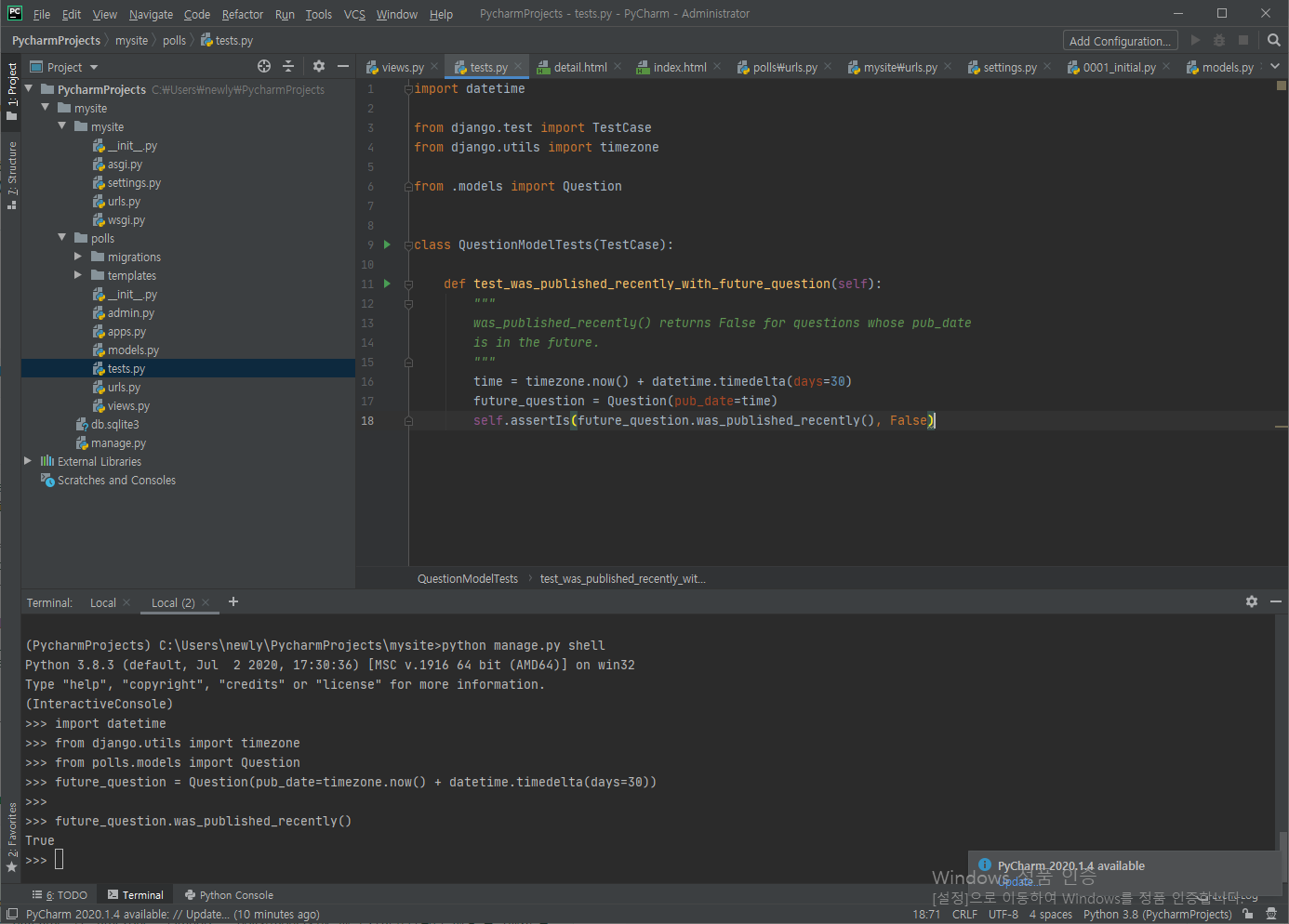The image size is (1289, 924).
Task: Expand the migrations folder
Action: click(x=78, y=257)
